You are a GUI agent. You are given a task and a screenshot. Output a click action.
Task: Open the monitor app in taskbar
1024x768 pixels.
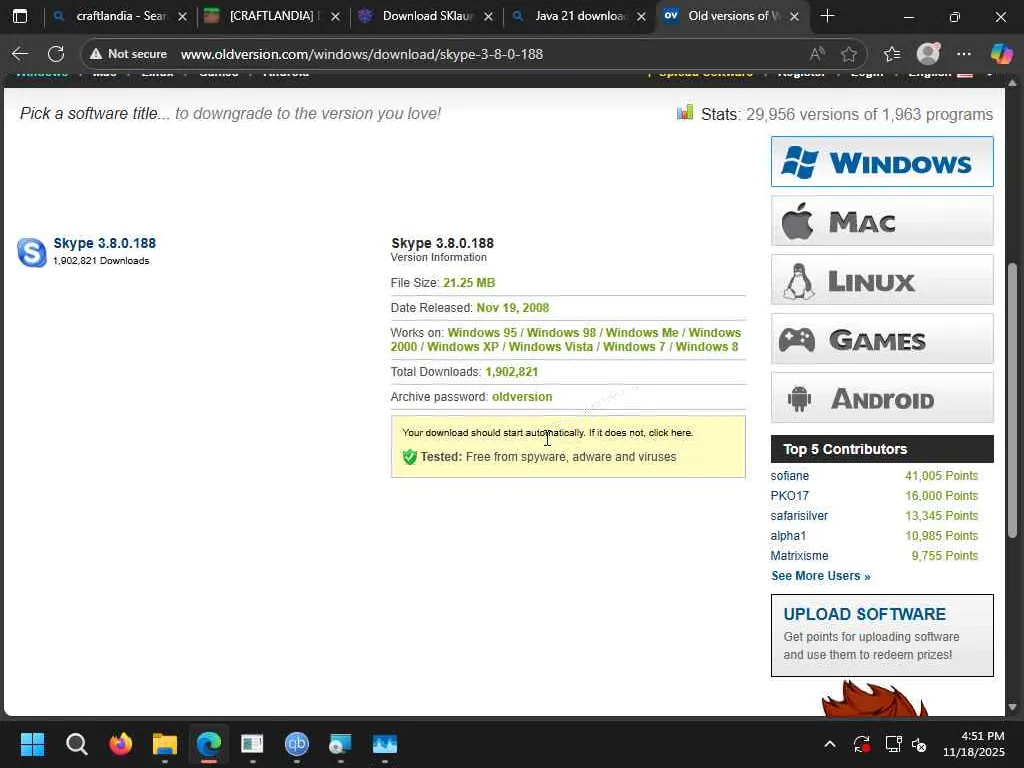click(x=385, y=744)
